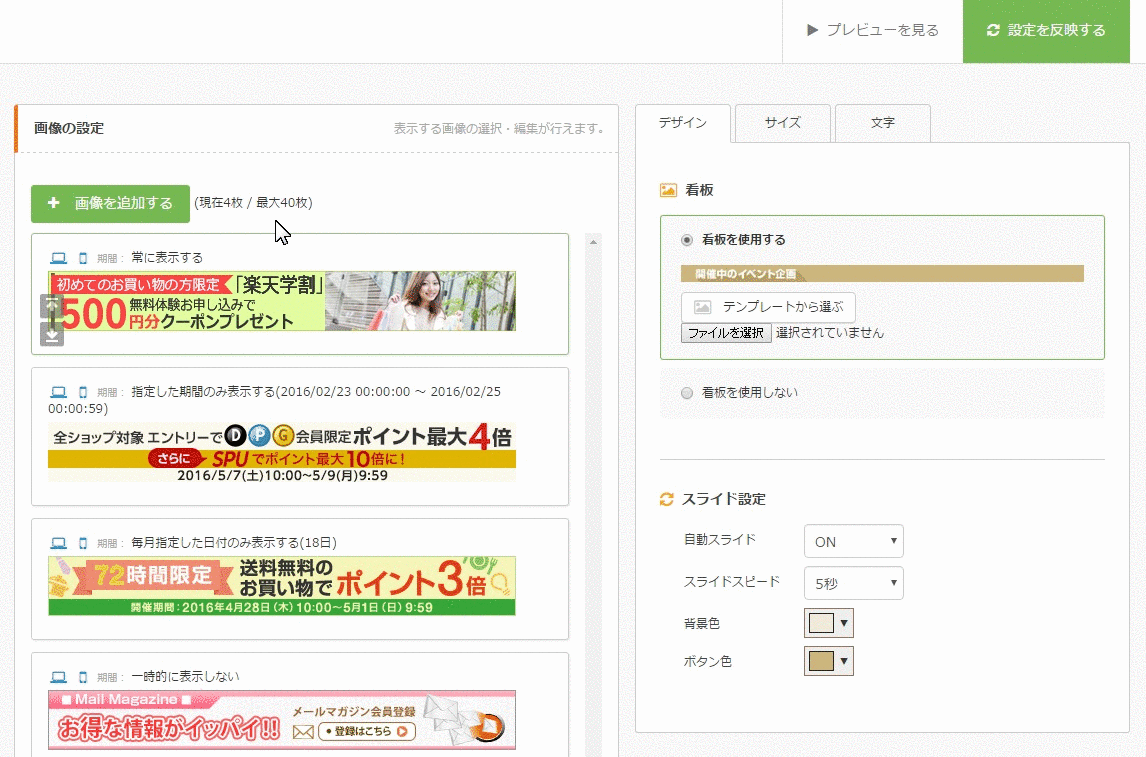Screen dimensions: 1146x757
Task: Click the プレビューを見る button
Action: click(x=873, y=31)
